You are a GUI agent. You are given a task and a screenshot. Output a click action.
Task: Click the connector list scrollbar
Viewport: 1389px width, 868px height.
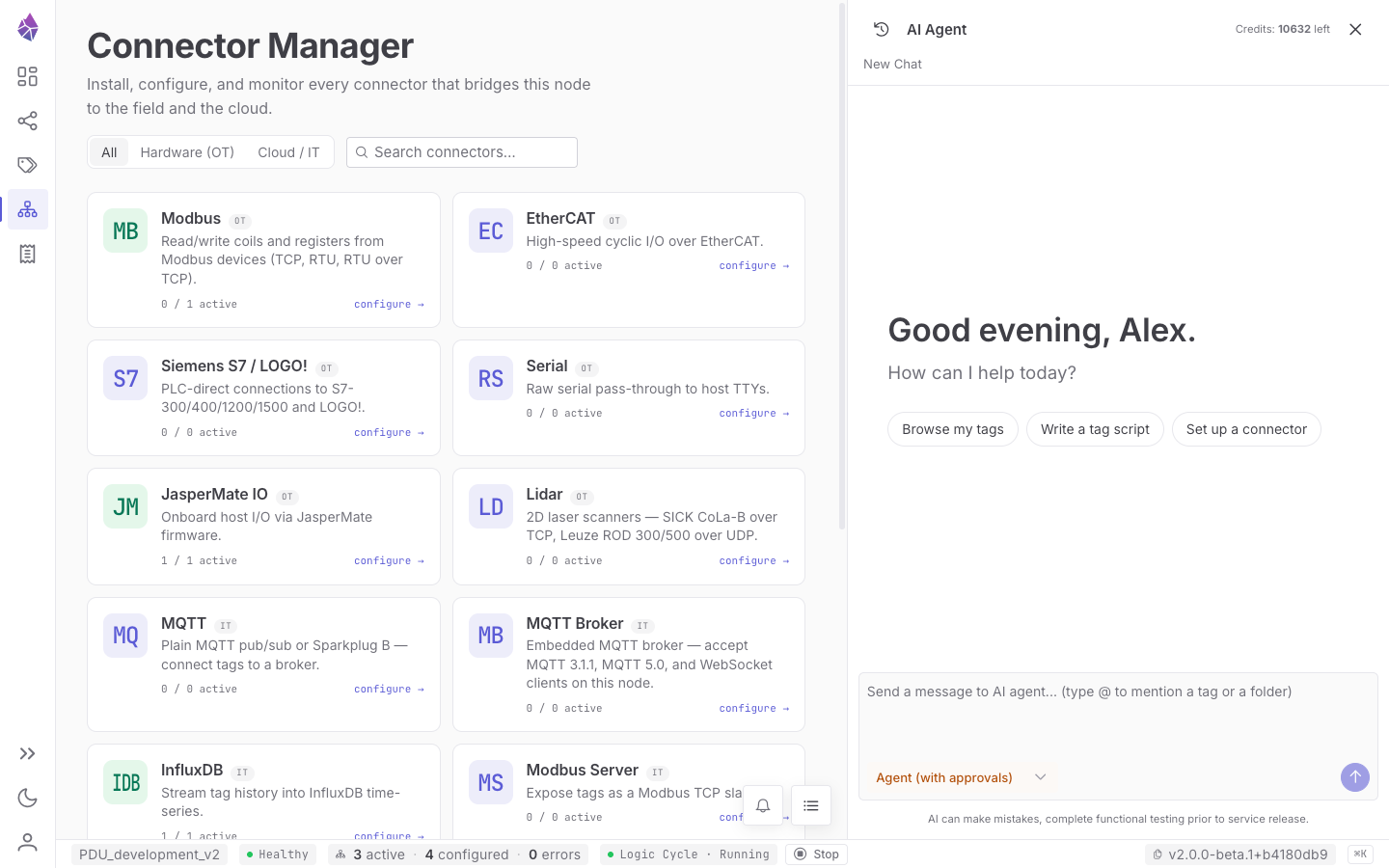click(x=842, y=267)
